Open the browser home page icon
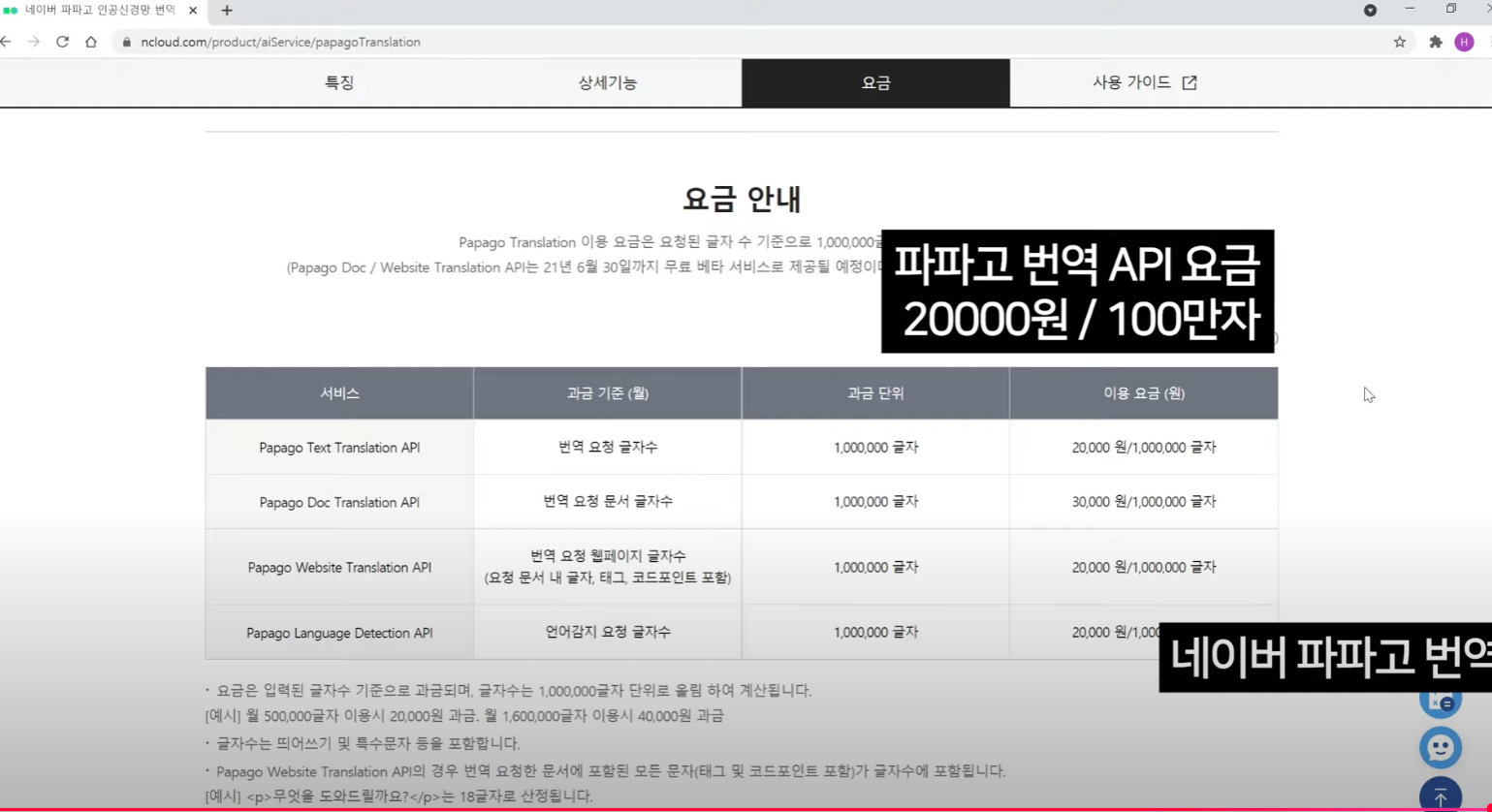This screenshot has height=812, width=1492. 91,42
